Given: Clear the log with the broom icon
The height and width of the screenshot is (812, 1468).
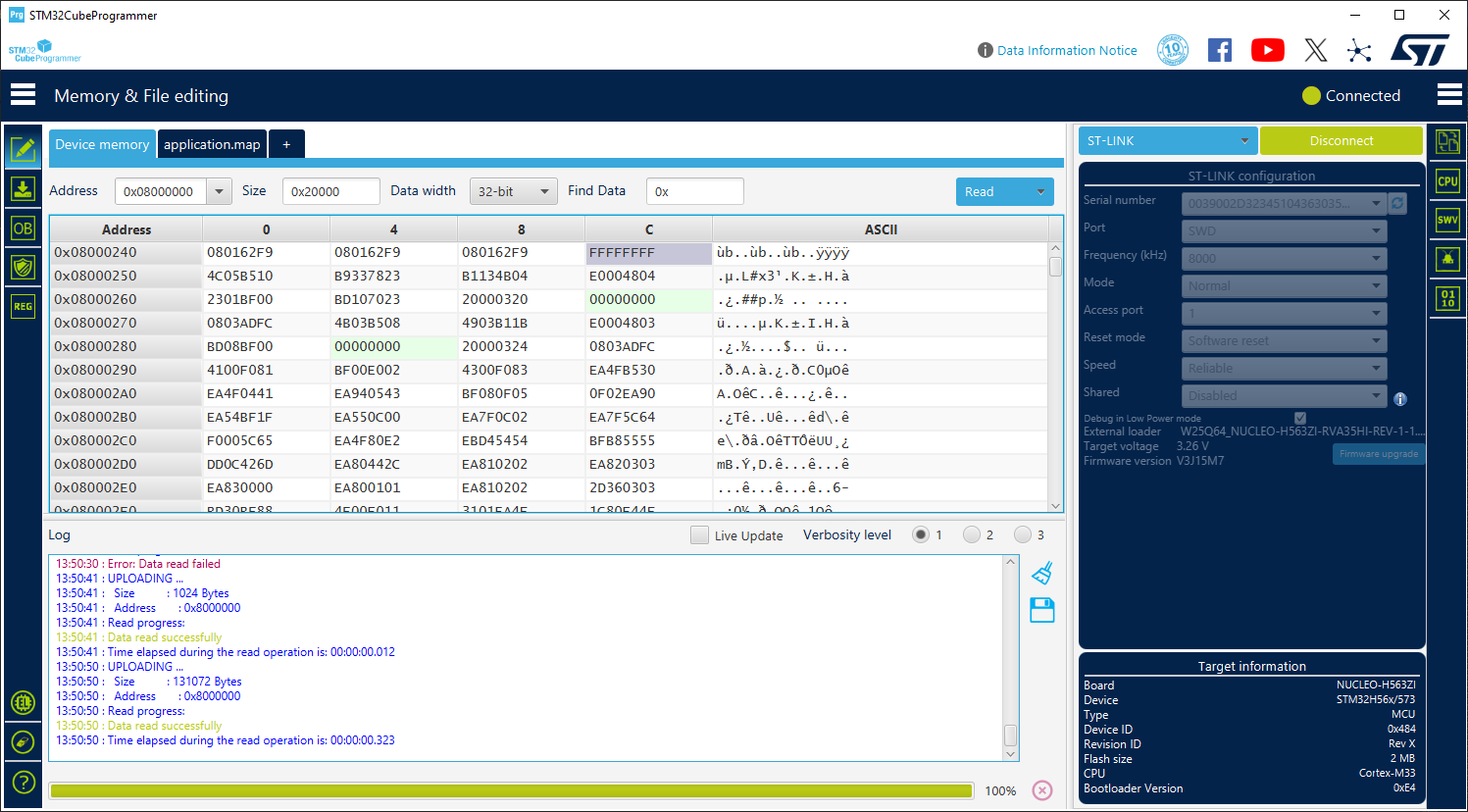Looking at the screenshot, I should pyautogui.click(x=1041, y=573).
